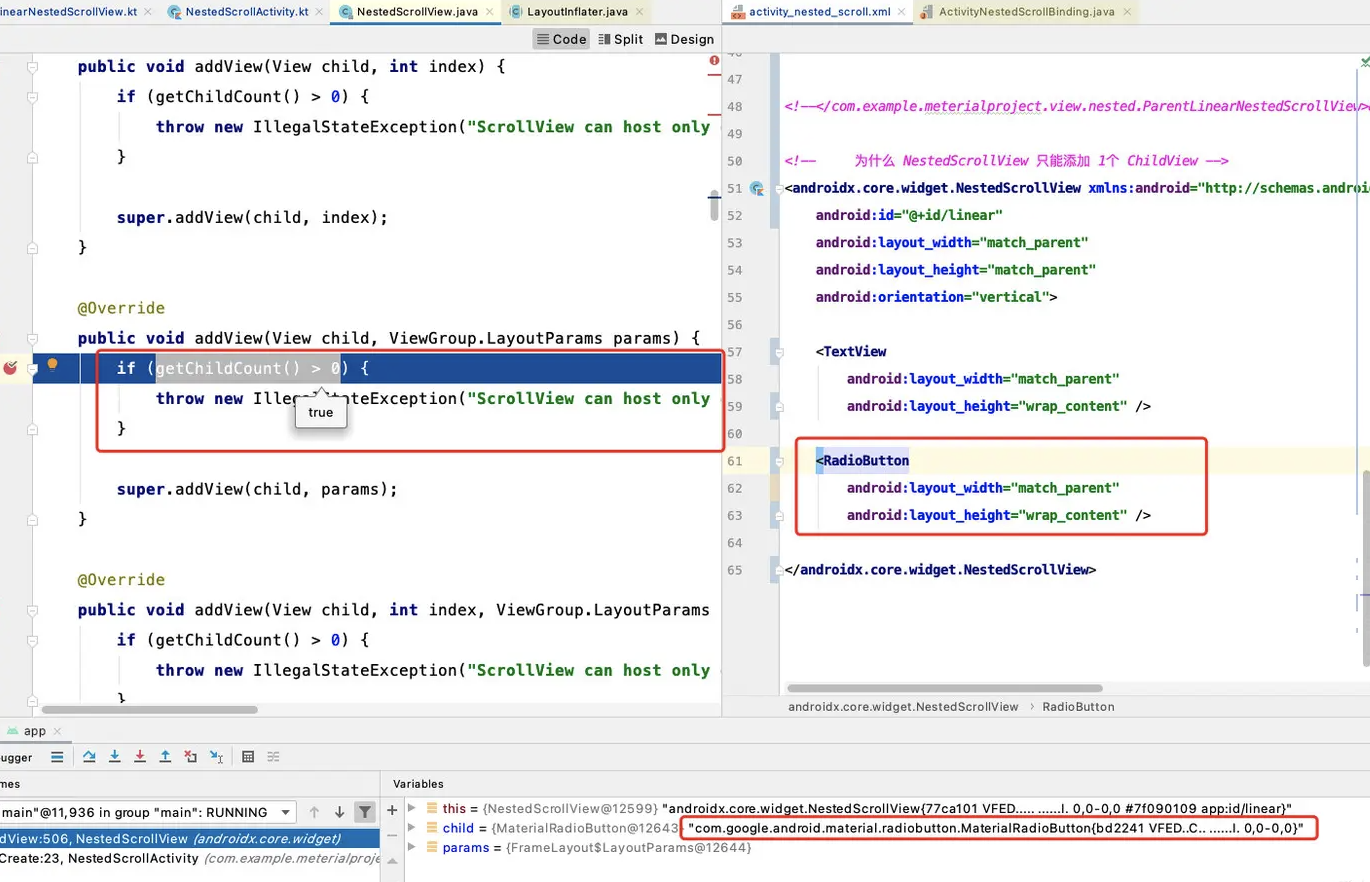Select next frame with down arrow
The height and width of the screenshot is (882, 1370).
pyautogui.click(x=339, y=812)
